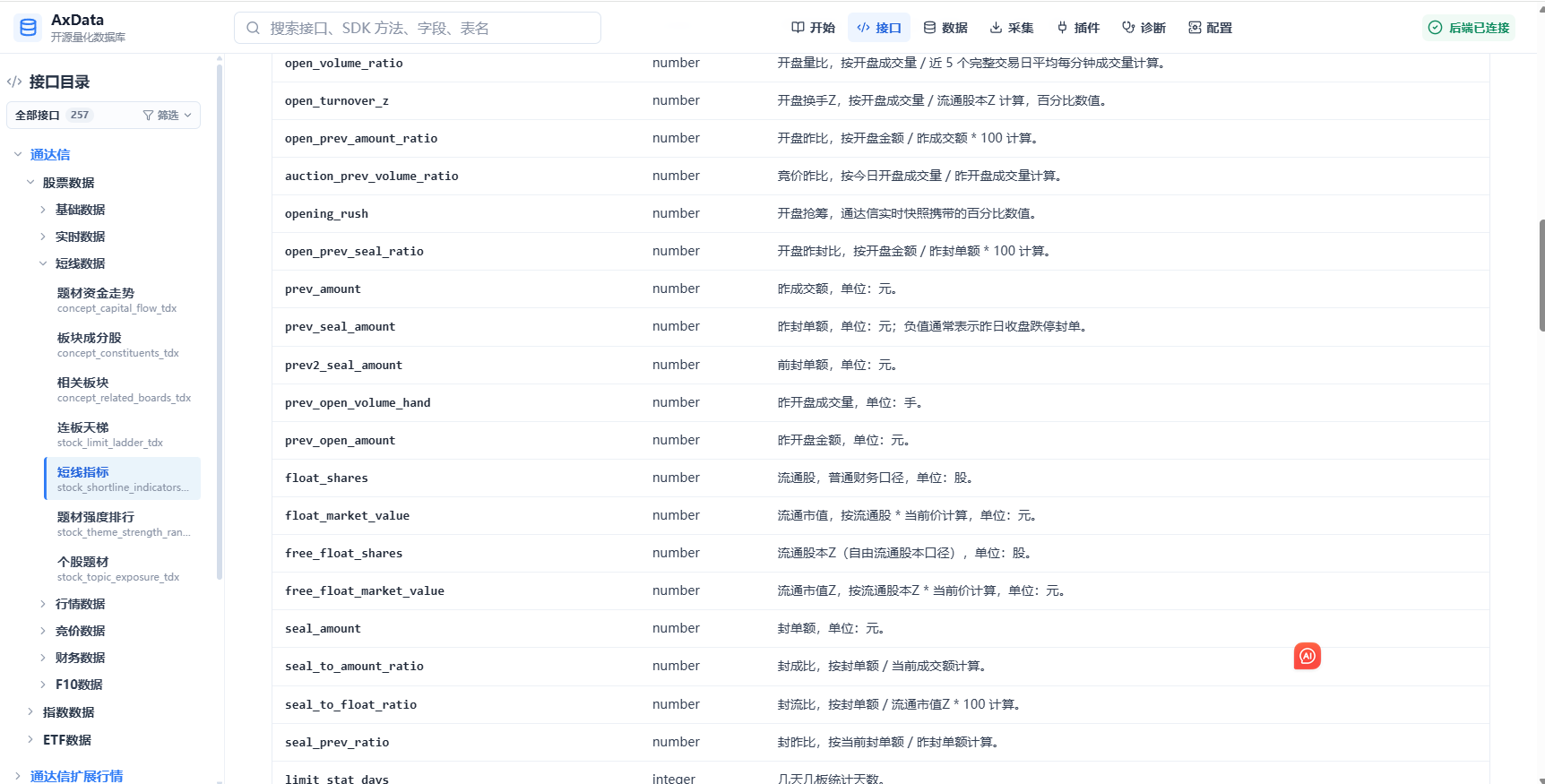Click the prev_open_volume_hand field name
The height and width of the screenshot is (784, 1545).
(358, 402)
